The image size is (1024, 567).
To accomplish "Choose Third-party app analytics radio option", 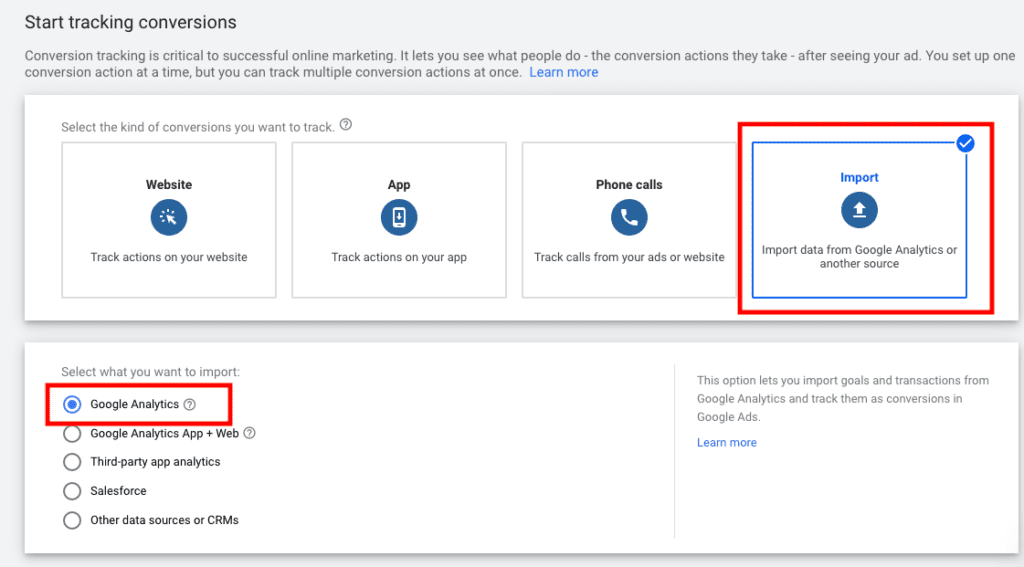I will (72, 462).
